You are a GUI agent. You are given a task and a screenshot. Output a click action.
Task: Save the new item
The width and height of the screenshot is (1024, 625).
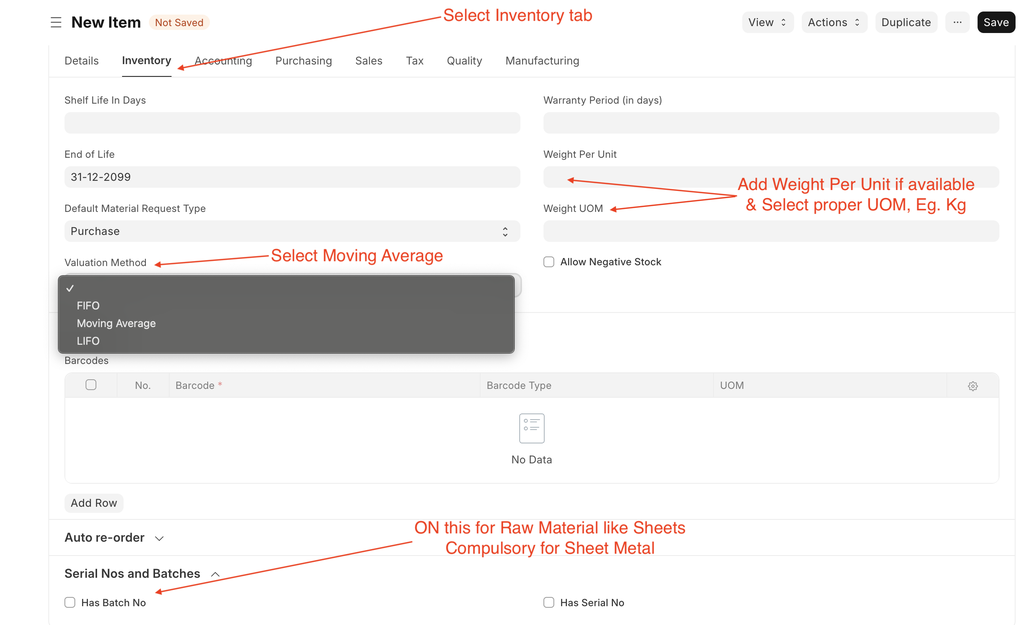[x=996, y=22]
